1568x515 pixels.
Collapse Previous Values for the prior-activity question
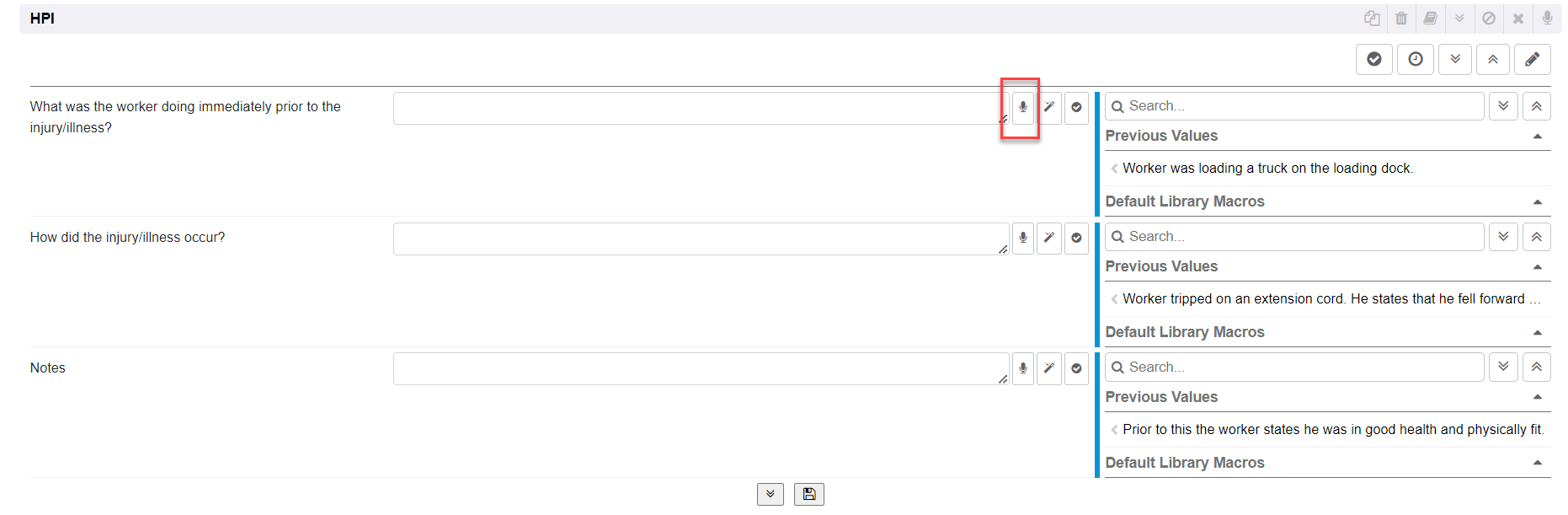pos(1538,137)
